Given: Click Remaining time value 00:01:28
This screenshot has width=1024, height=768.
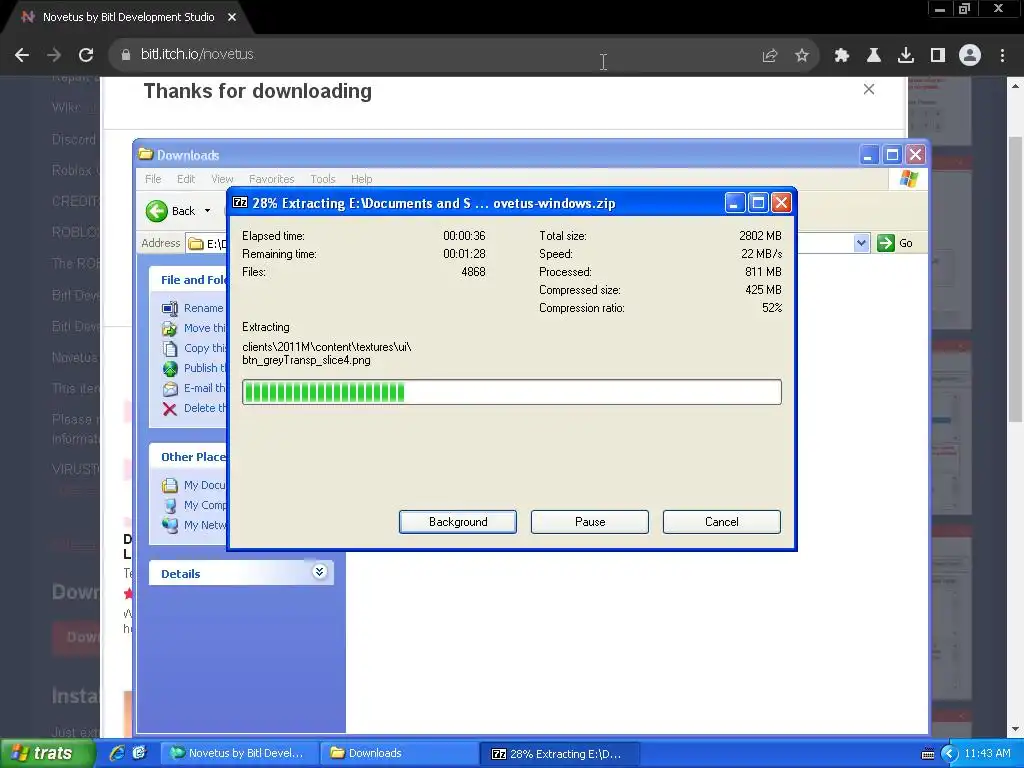Looking at the screenshot, I should (464, 254).
